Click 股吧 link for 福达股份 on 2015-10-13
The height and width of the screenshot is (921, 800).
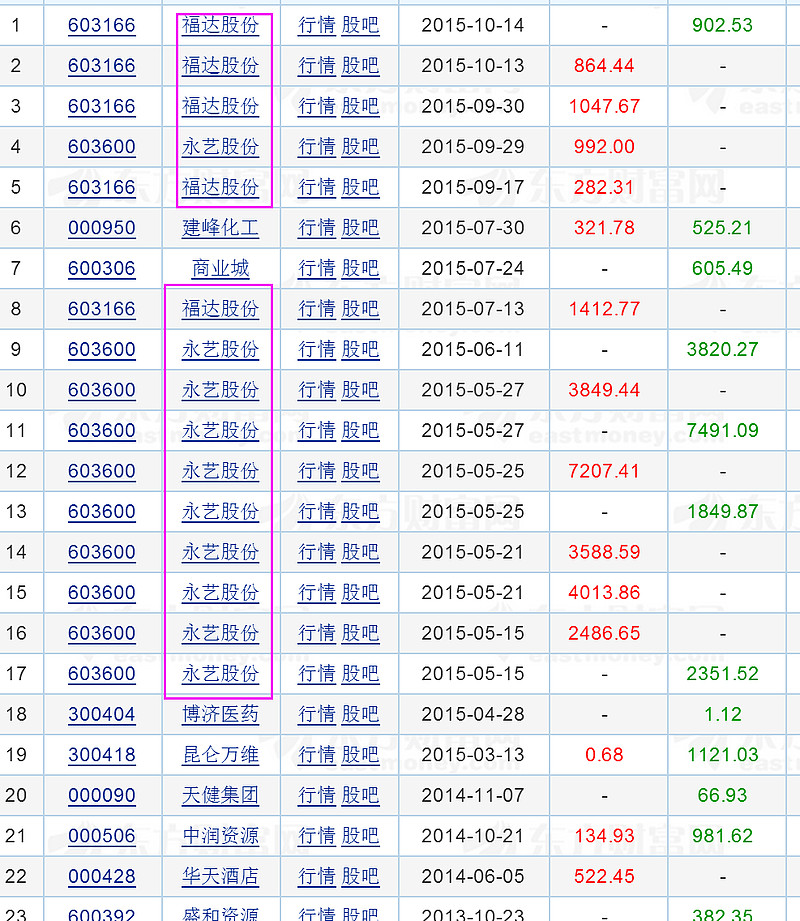coord(360,66)
